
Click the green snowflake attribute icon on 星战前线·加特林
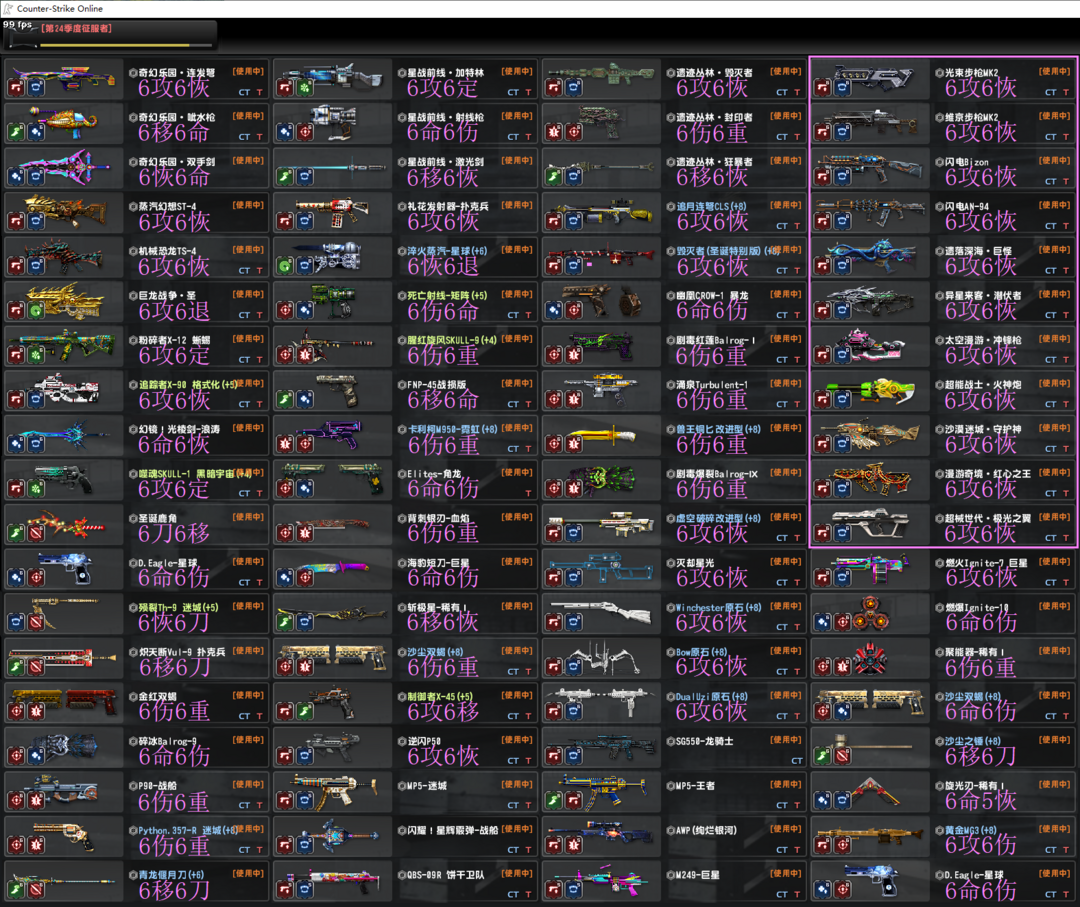click(x=305, y=88)
